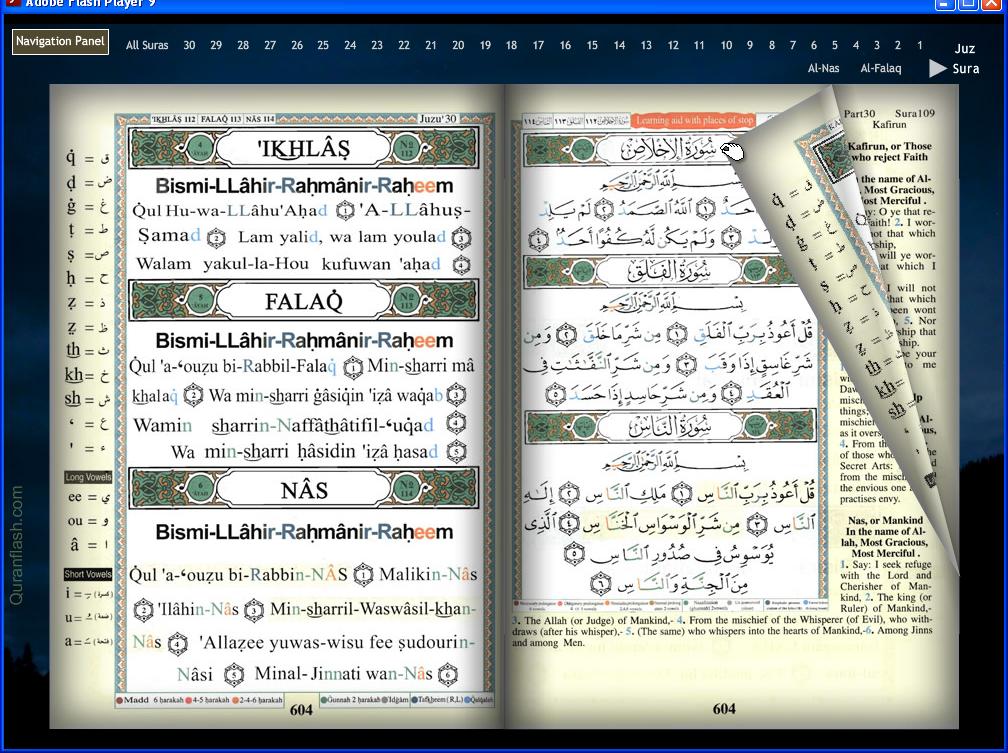Go to Juz 3

877,46
